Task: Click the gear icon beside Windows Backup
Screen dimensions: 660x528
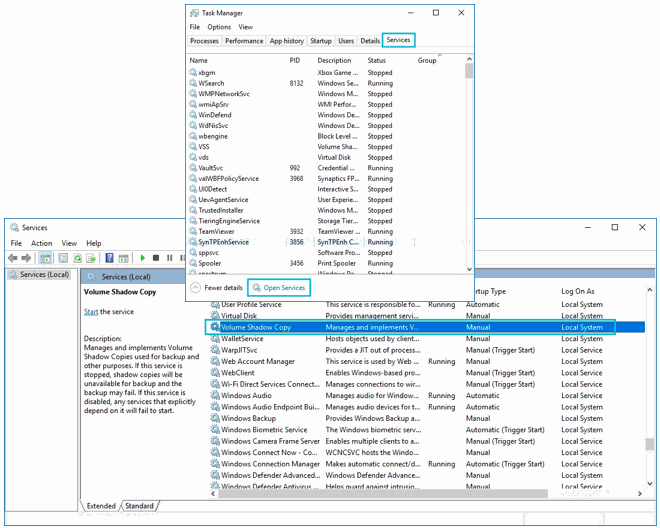Action: pyautogui.click(x=215, y=418)
